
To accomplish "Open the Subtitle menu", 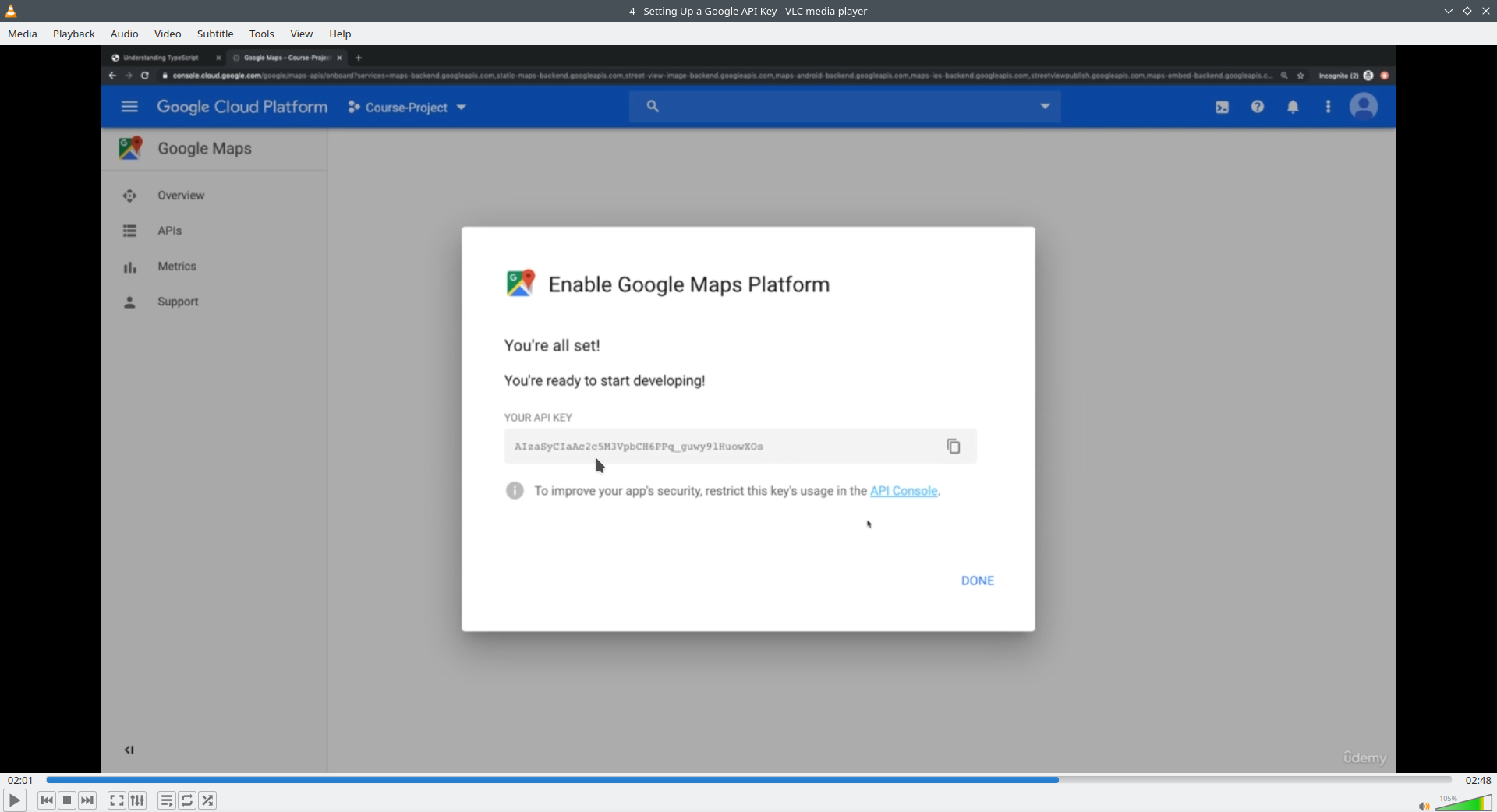I will [215, 34].
